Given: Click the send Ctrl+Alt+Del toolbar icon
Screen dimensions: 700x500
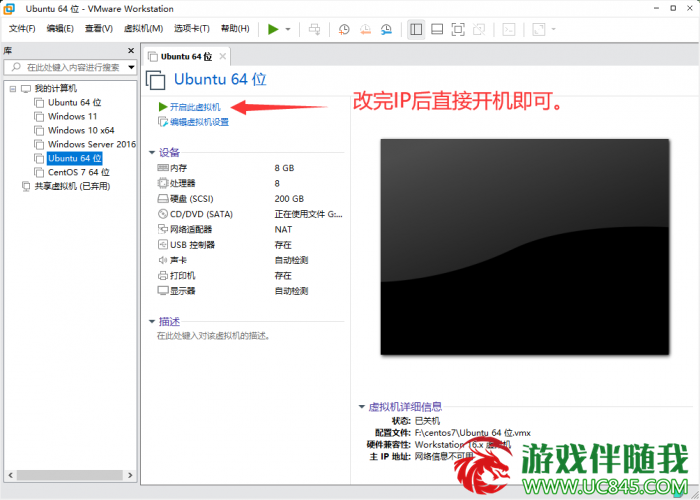Looking at the screenshot, I should (x=314, y=29).
